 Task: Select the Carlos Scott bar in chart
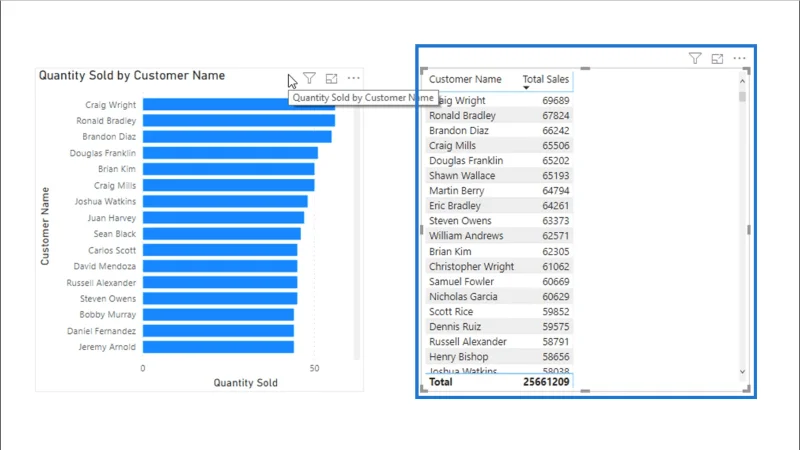220,250
